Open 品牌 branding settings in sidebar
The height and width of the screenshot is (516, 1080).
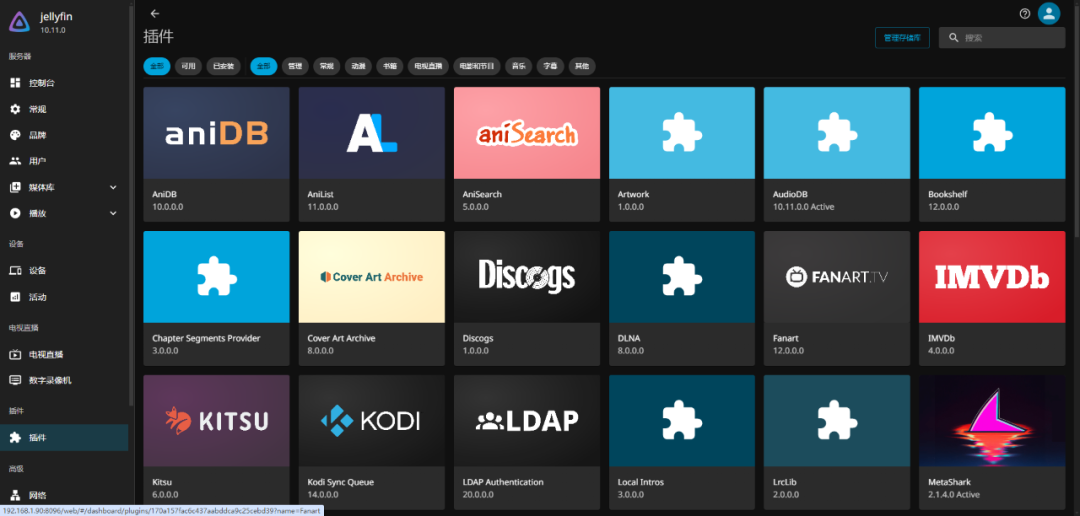point(64,135)
